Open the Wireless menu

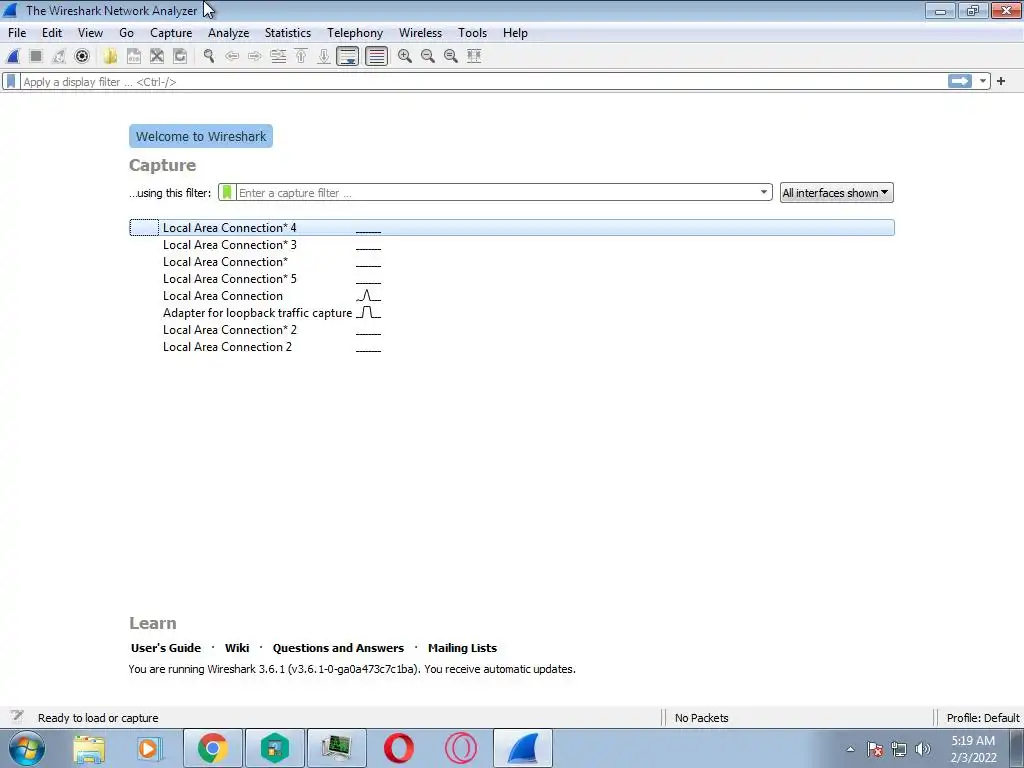(420, 33)
